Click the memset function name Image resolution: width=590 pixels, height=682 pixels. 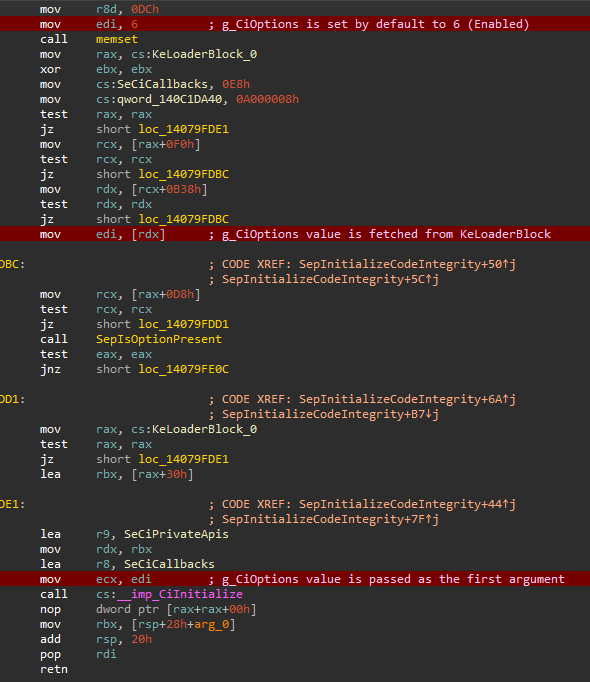[117, 39]
